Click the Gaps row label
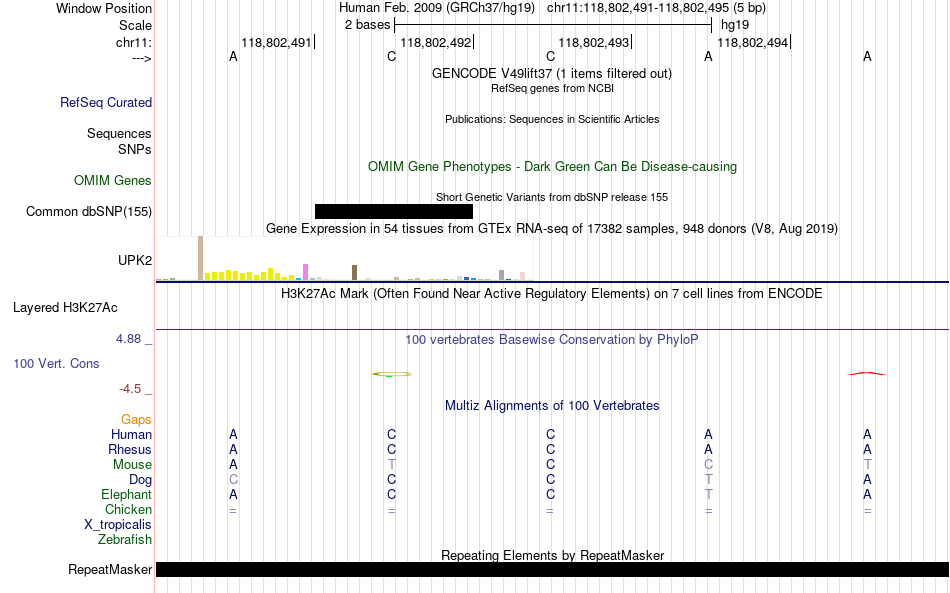Screen dimensions: 950x593 (x=136, y=419)
